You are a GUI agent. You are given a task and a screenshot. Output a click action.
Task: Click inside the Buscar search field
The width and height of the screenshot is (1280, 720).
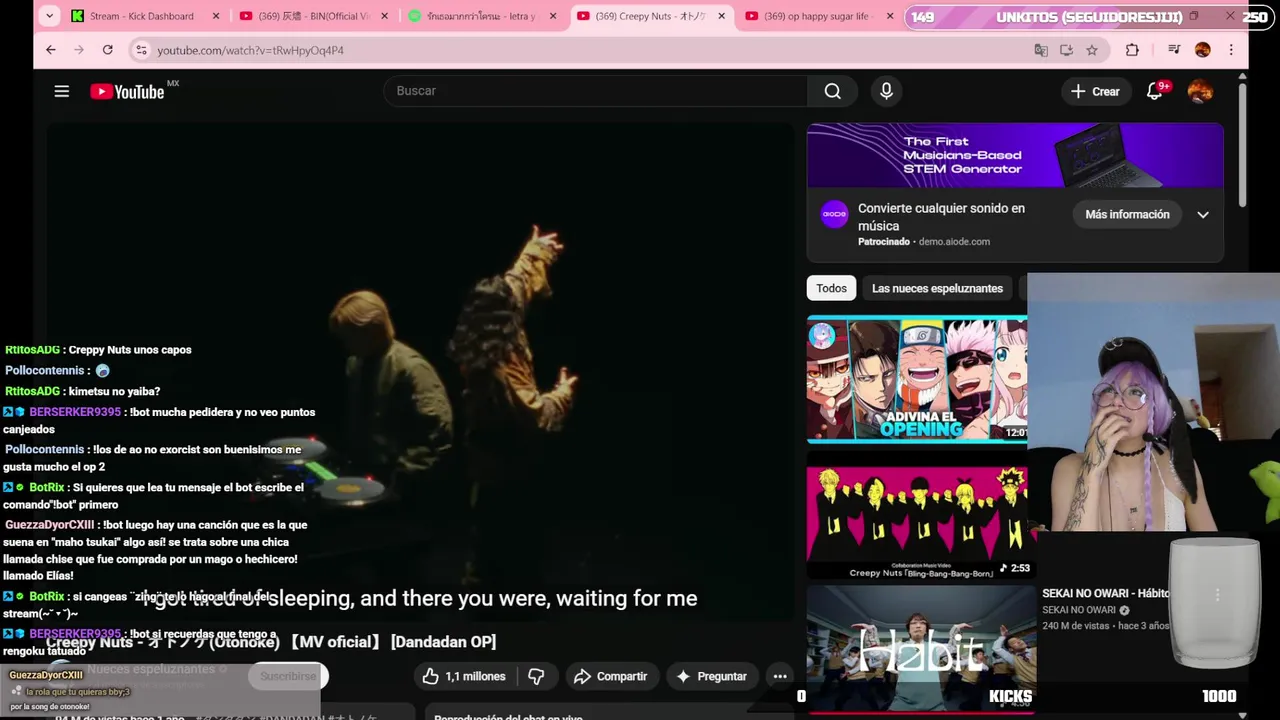coord(595,91)
